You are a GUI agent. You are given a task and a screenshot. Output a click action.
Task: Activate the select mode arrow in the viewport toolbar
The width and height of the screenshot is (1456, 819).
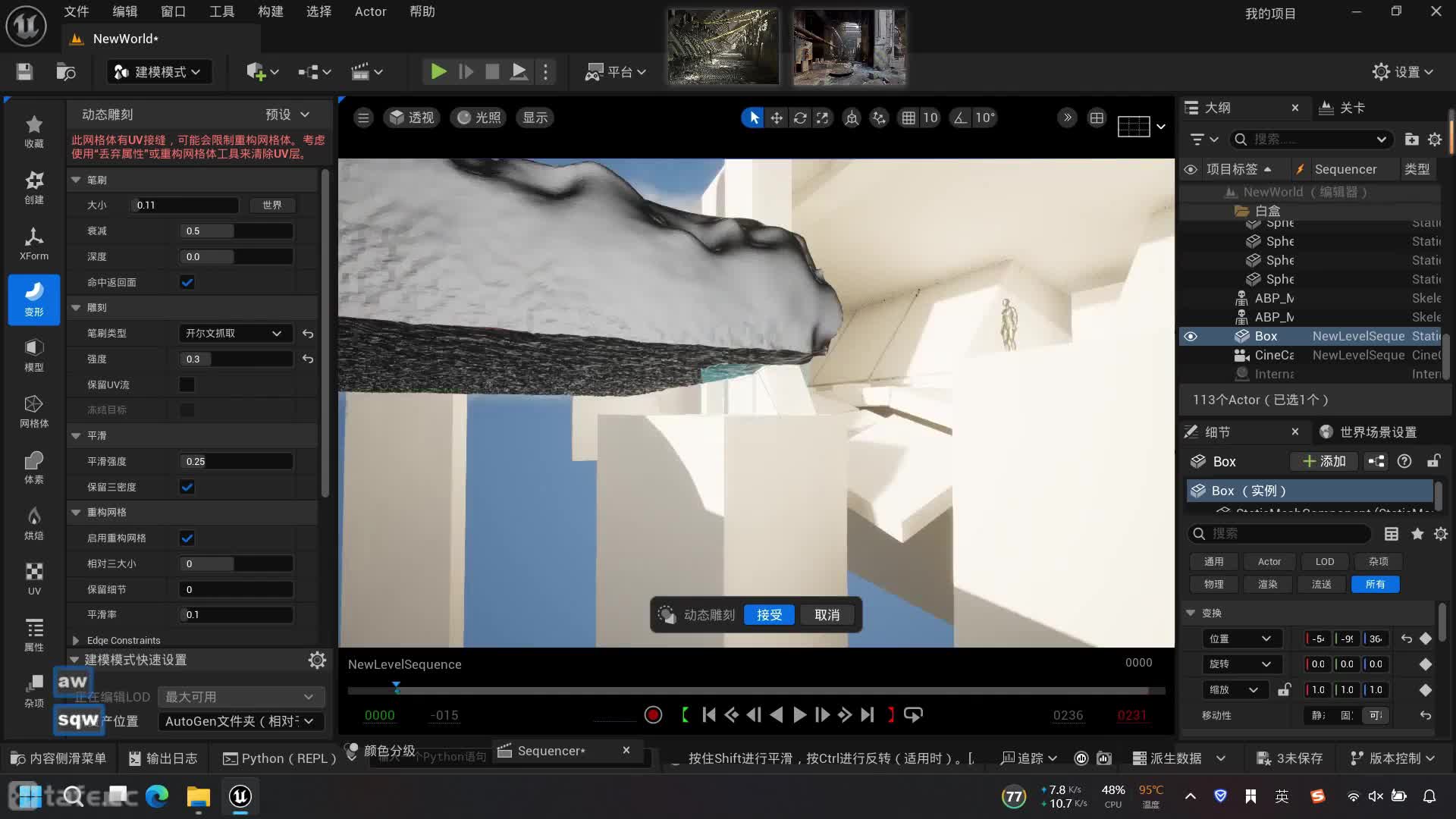[753, 118]
